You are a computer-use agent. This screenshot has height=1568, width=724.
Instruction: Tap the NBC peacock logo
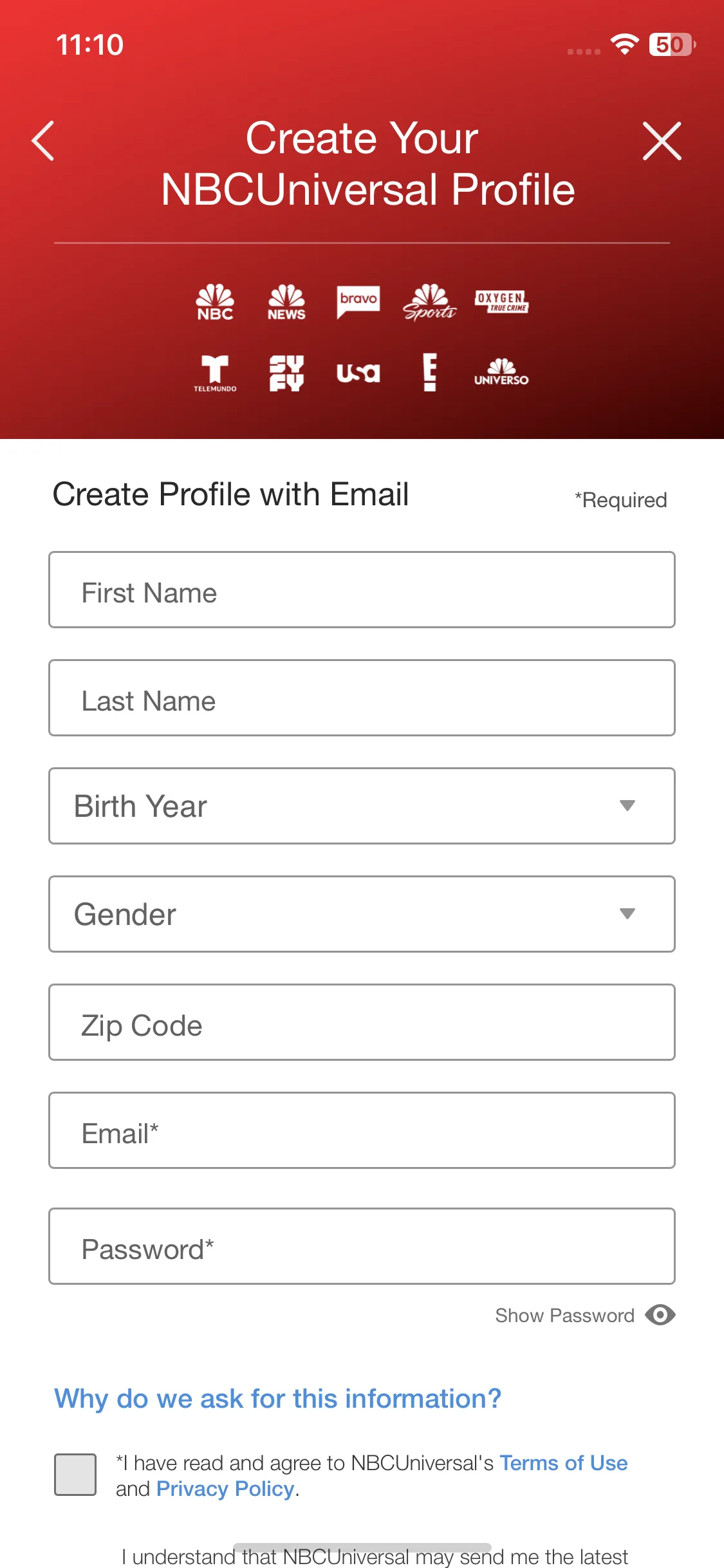point(215,302)
